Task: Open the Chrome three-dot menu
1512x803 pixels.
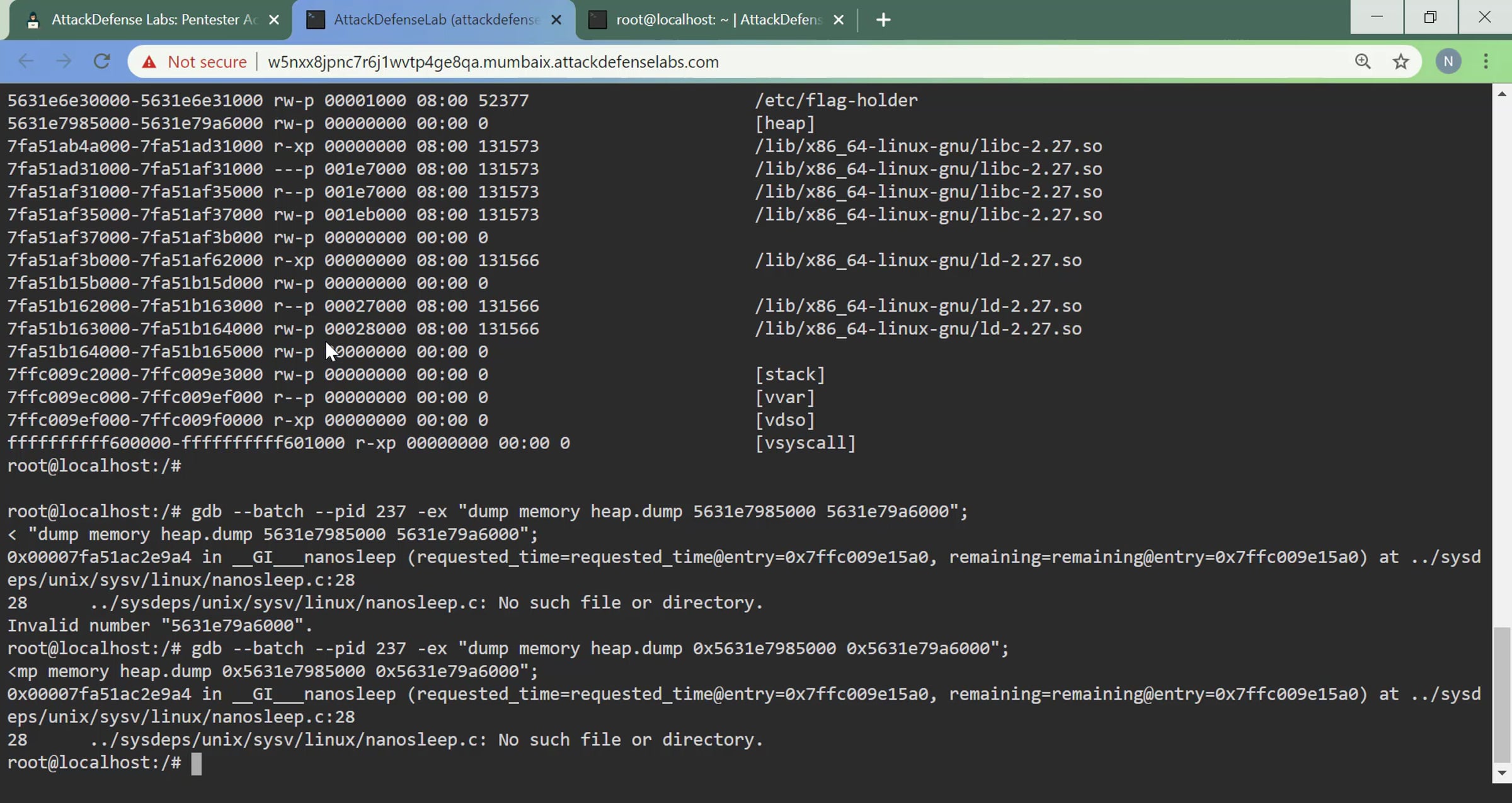Action: (1486, 62)
